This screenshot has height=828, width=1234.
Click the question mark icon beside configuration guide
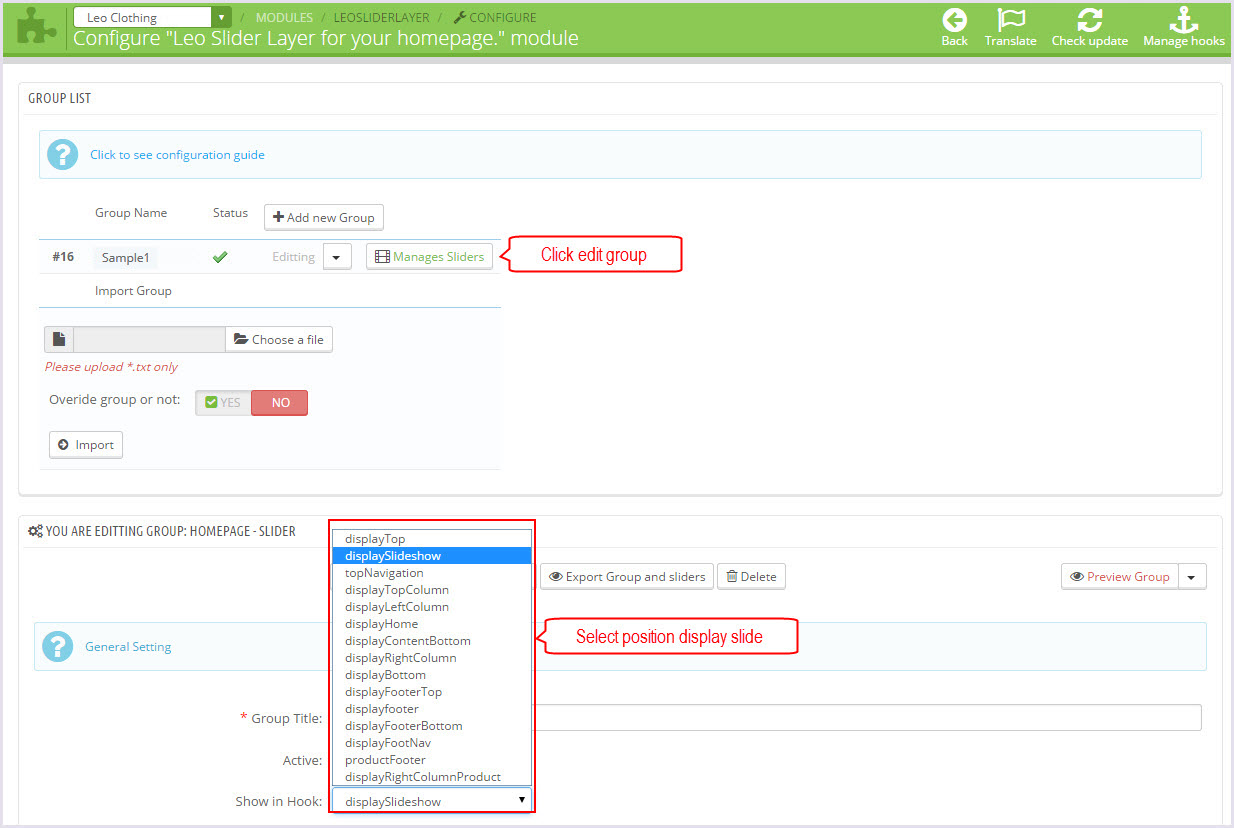(x=62, y=154)
